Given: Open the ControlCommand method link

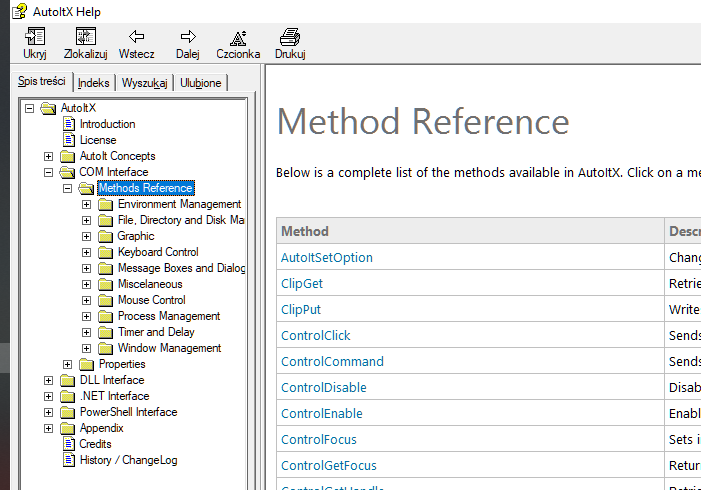Looking at the screenshot, I should (332, 361).
